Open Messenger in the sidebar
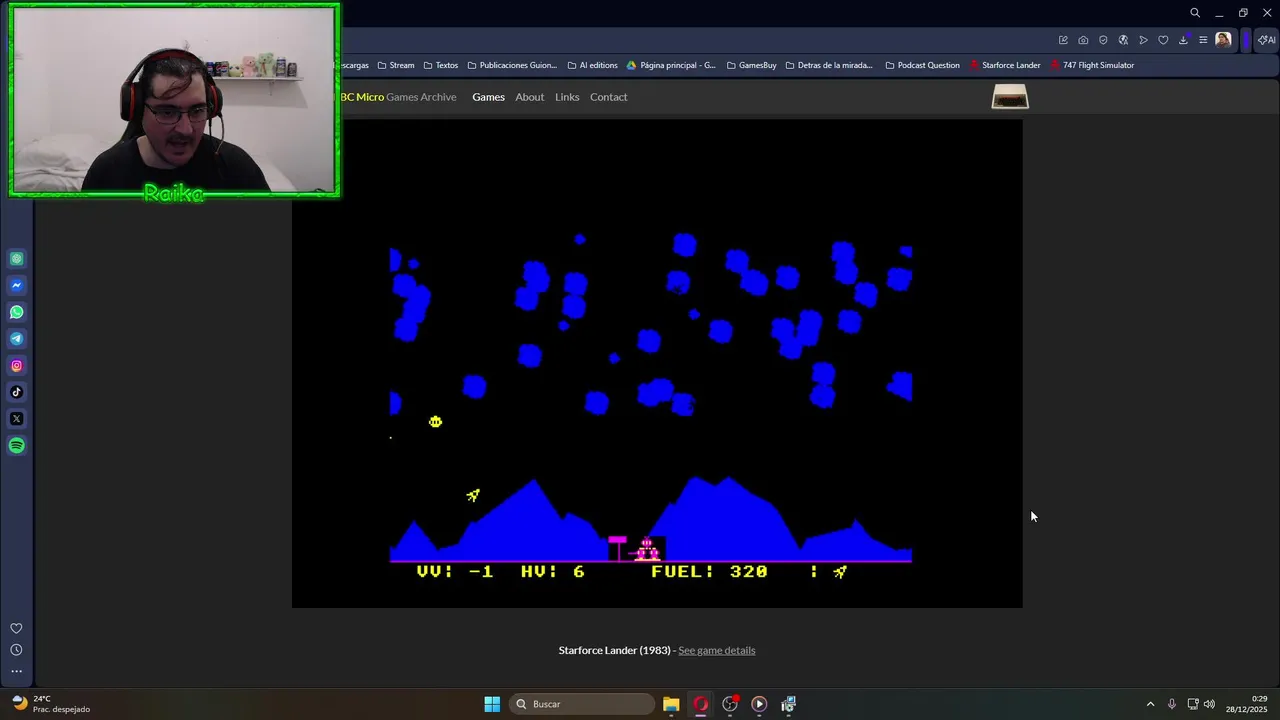The image size is (1280, 720). coord(17,286)
